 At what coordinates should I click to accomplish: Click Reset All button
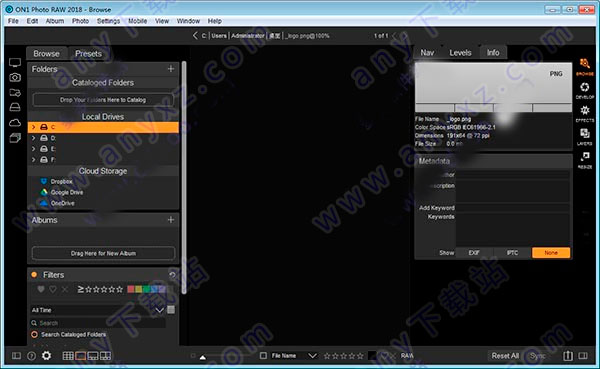pos(505,356)
